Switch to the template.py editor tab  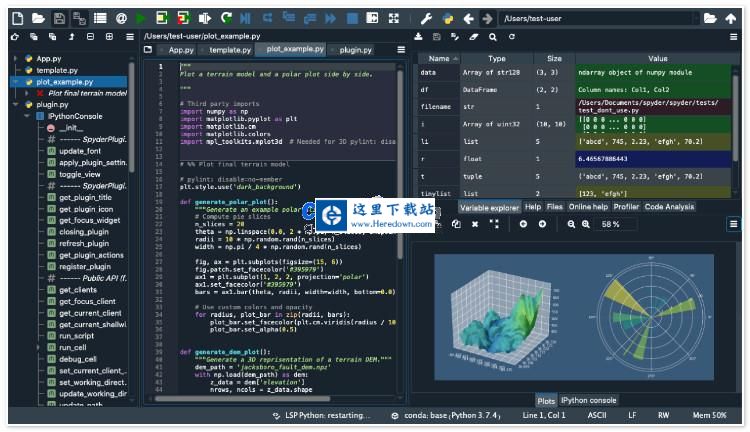[x=230, y=50]
